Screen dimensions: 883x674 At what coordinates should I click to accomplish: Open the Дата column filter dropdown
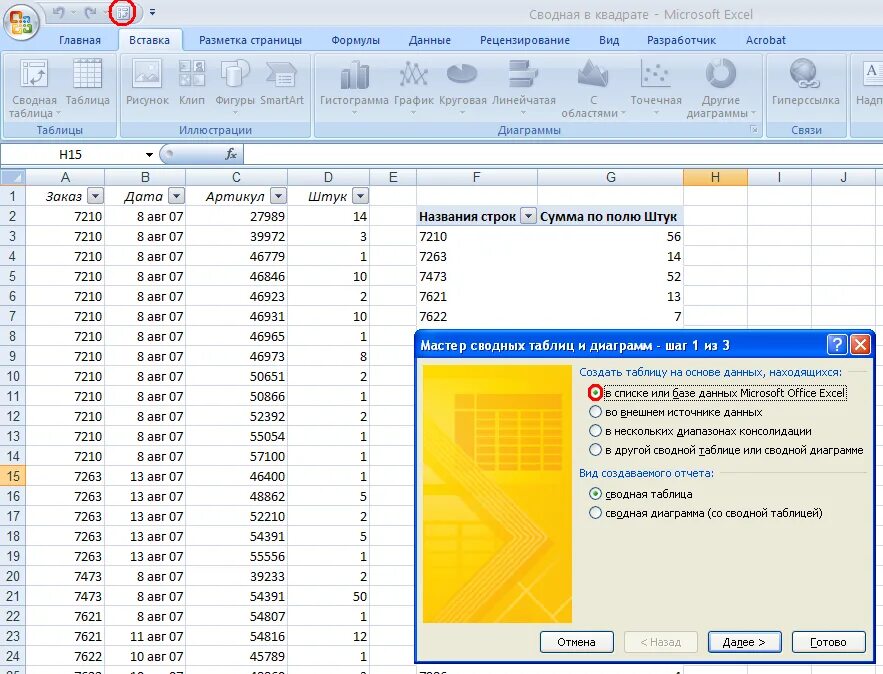click(177, 196)
